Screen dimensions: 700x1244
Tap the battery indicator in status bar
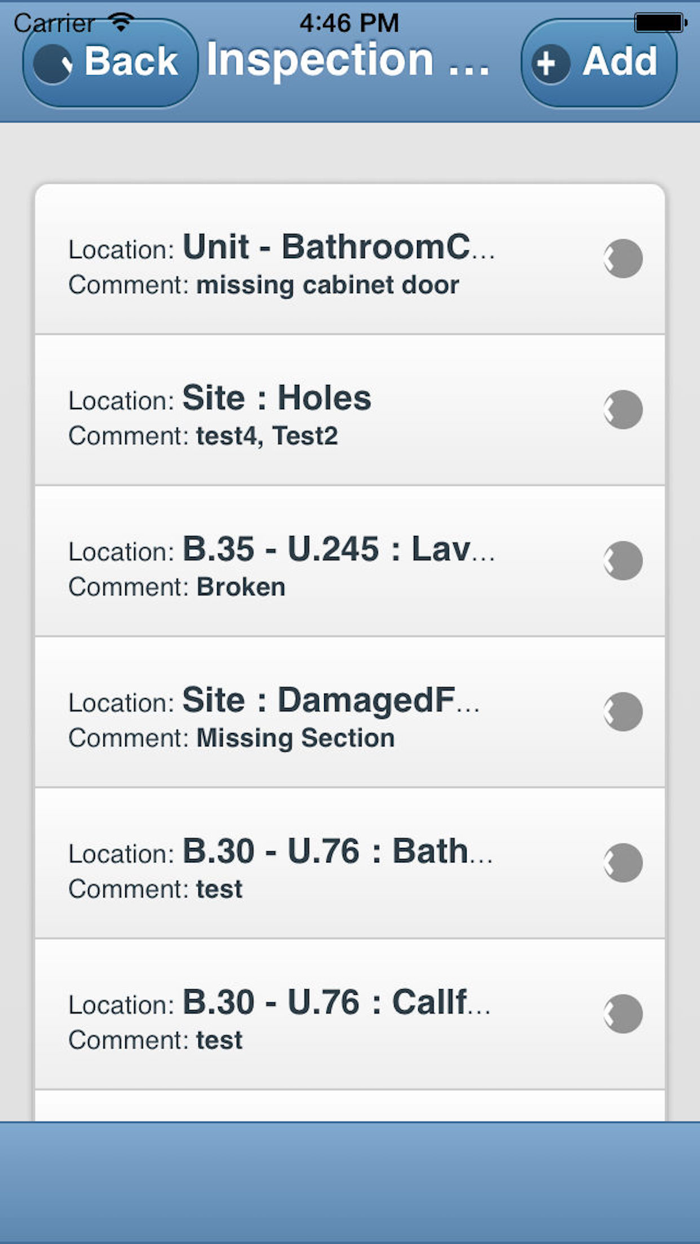coord(659,22)
